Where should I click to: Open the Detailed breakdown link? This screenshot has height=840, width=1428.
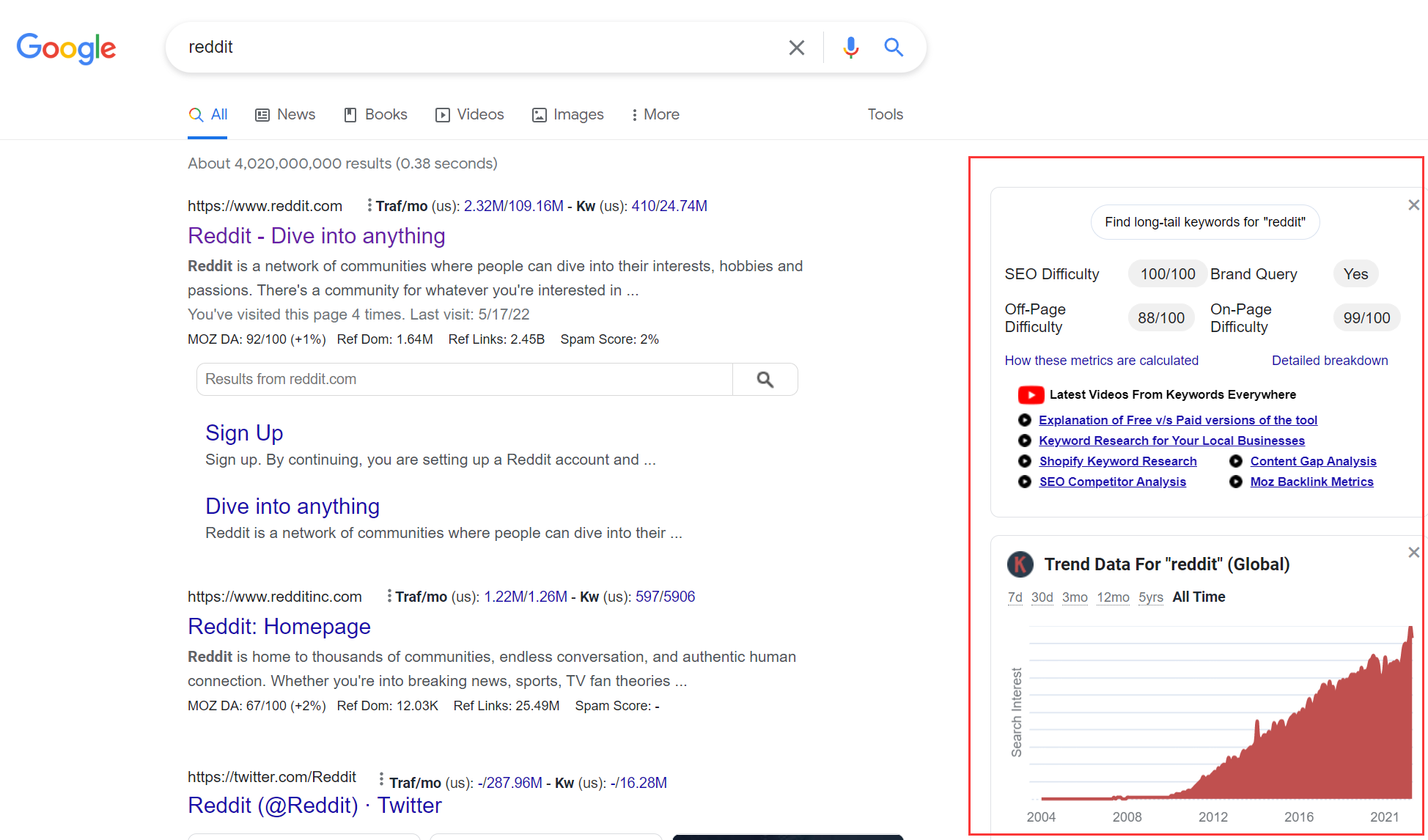coord(1330,361)
